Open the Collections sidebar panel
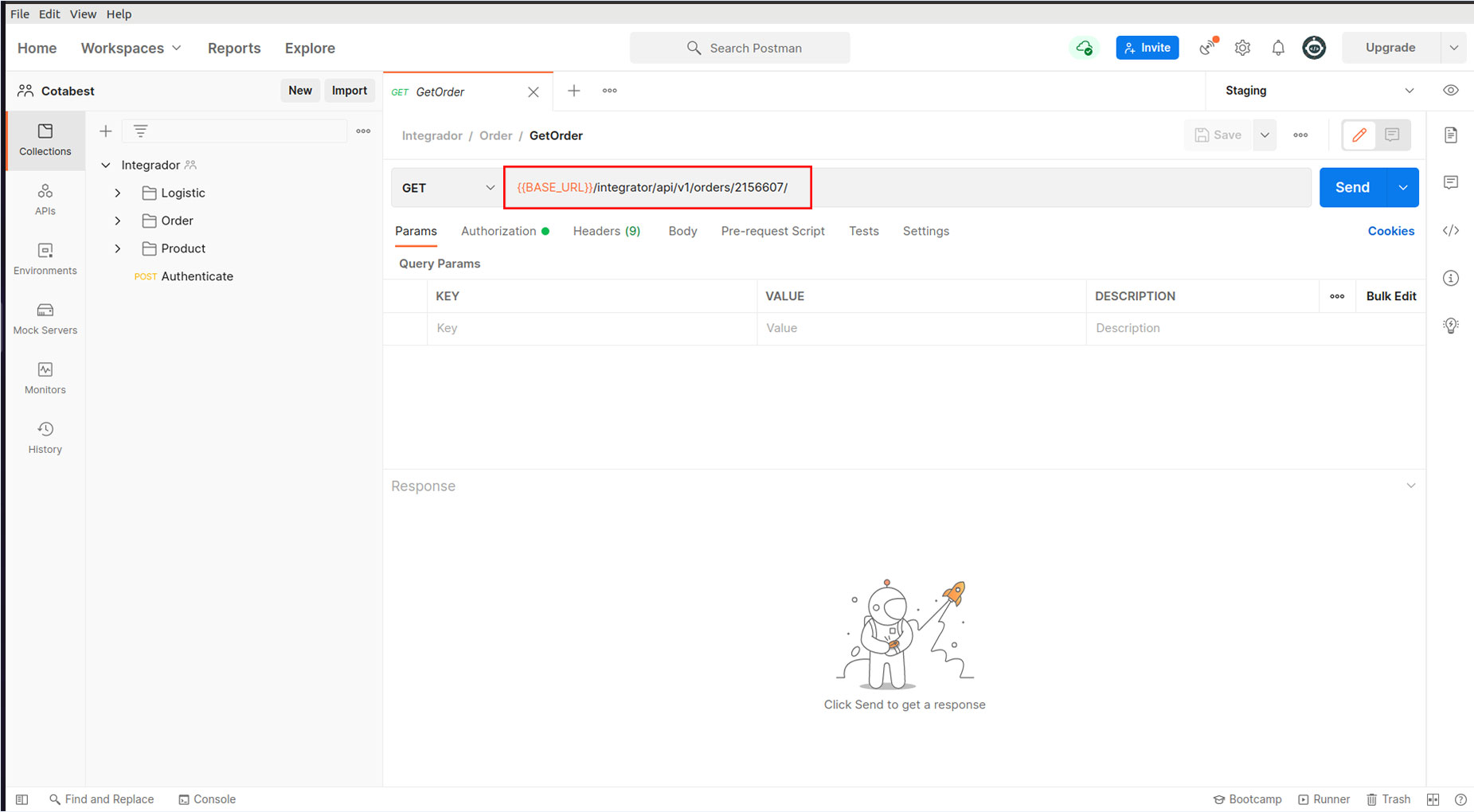 point(45,140)
